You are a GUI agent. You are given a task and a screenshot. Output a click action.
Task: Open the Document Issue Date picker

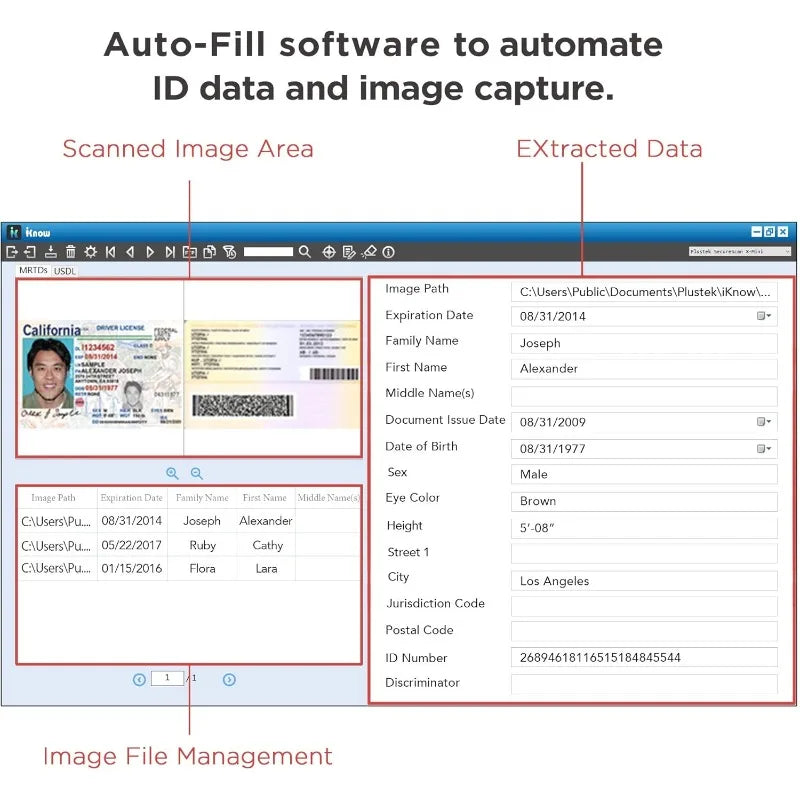pyautogui.click(x=764, y=422)
